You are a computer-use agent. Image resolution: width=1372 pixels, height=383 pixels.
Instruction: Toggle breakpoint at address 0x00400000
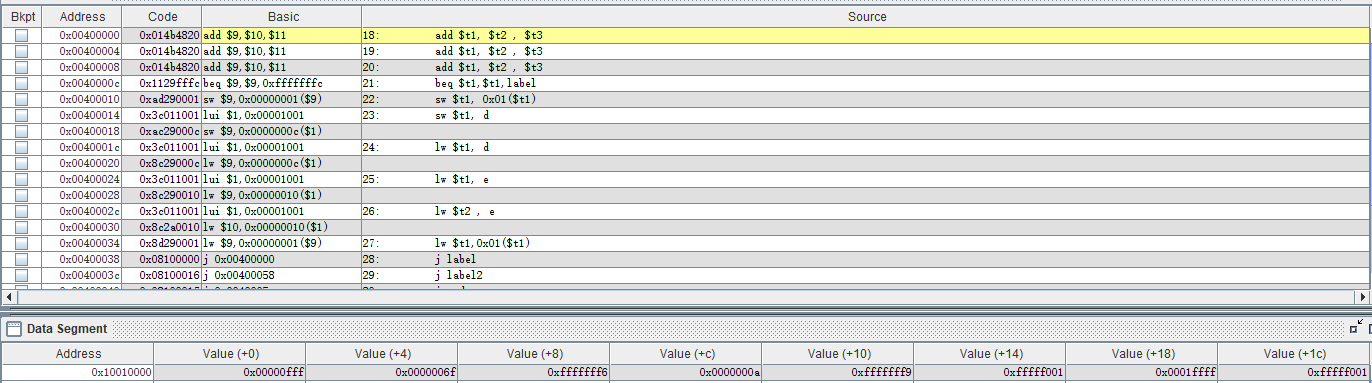tap(20, 35)
